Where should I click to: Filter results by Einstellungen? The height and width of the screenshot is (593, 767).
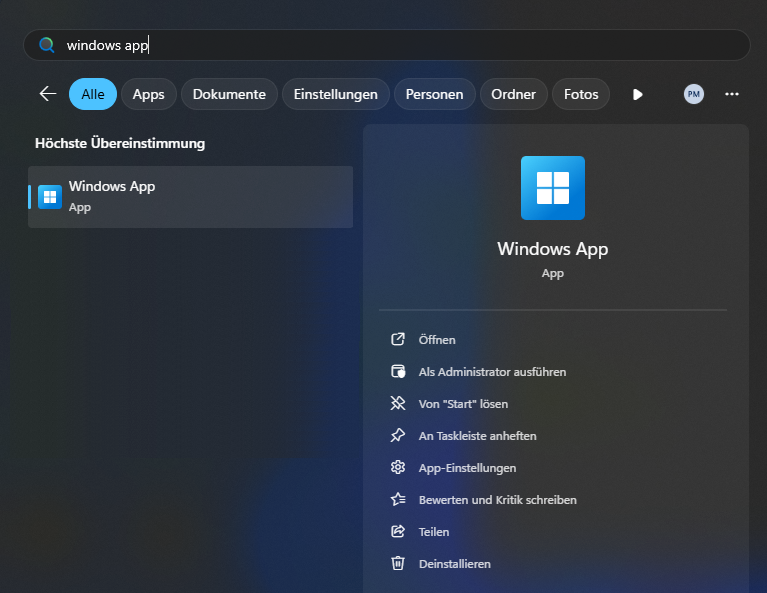[x=336, y=94]
